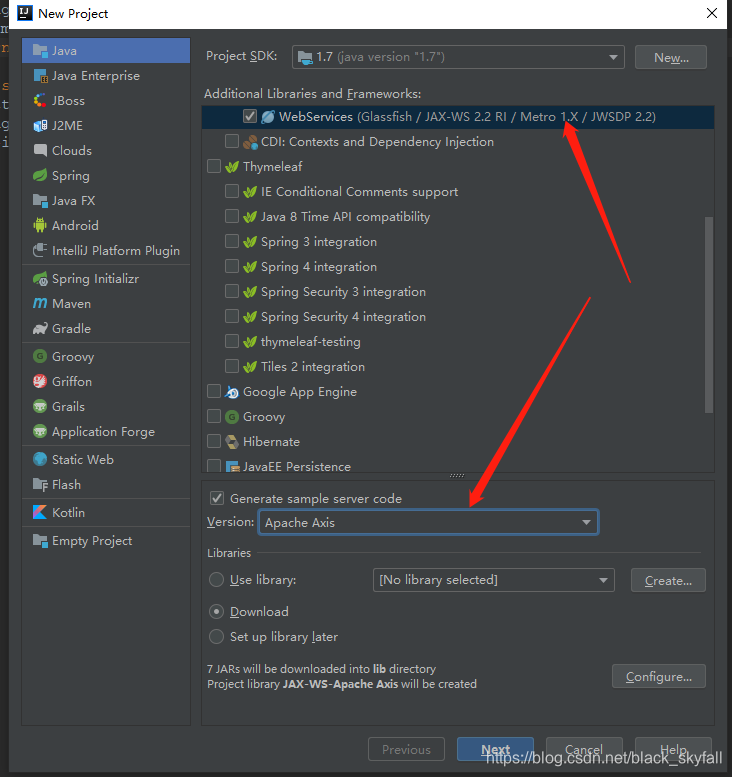Click the Spring Initializr icon
The width and height of the screenshot is (732, 777).
click(40, 278)
